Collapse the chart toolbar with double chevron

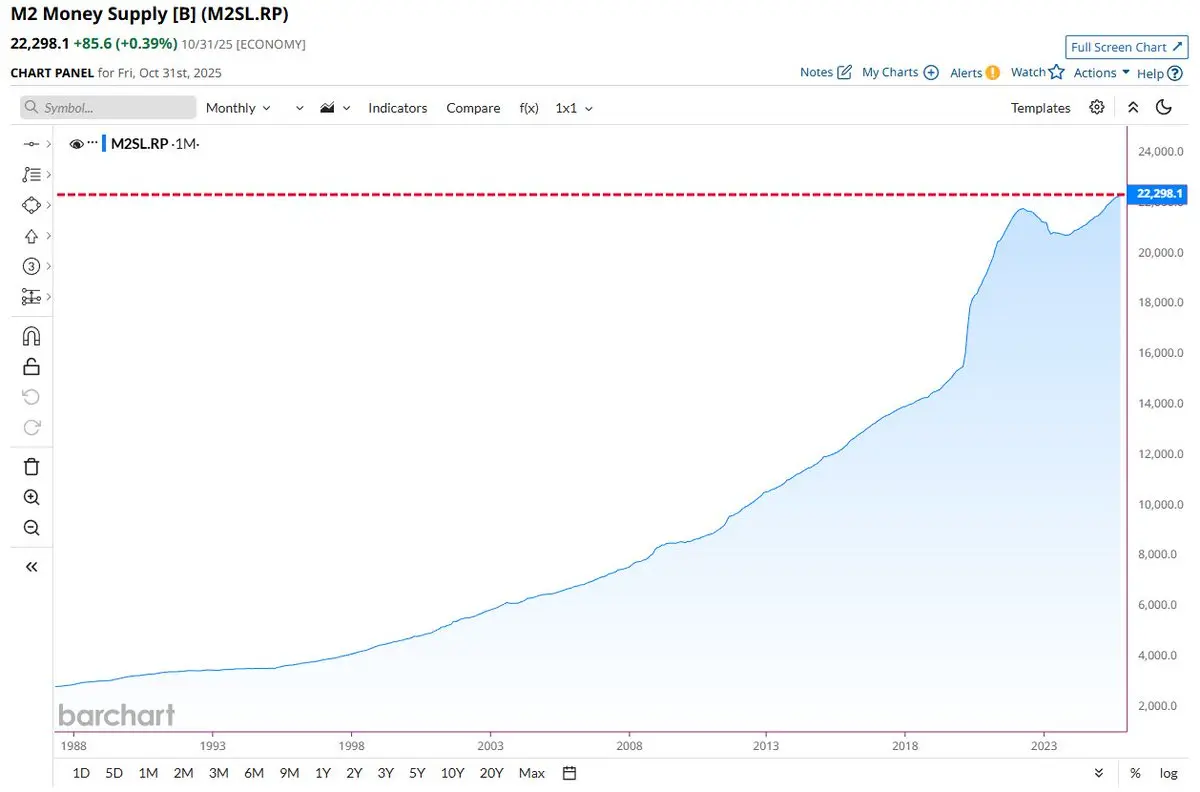1132,107
